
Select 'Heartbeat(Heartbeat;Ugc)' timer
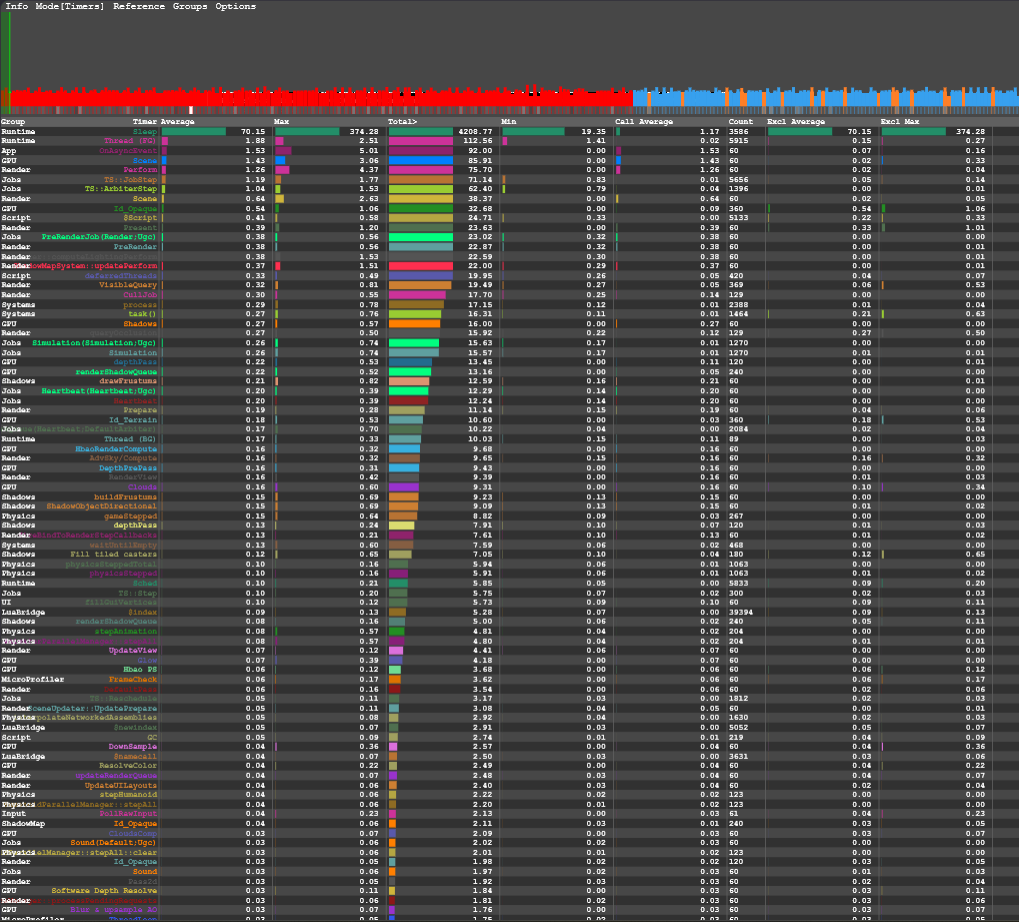99,391
